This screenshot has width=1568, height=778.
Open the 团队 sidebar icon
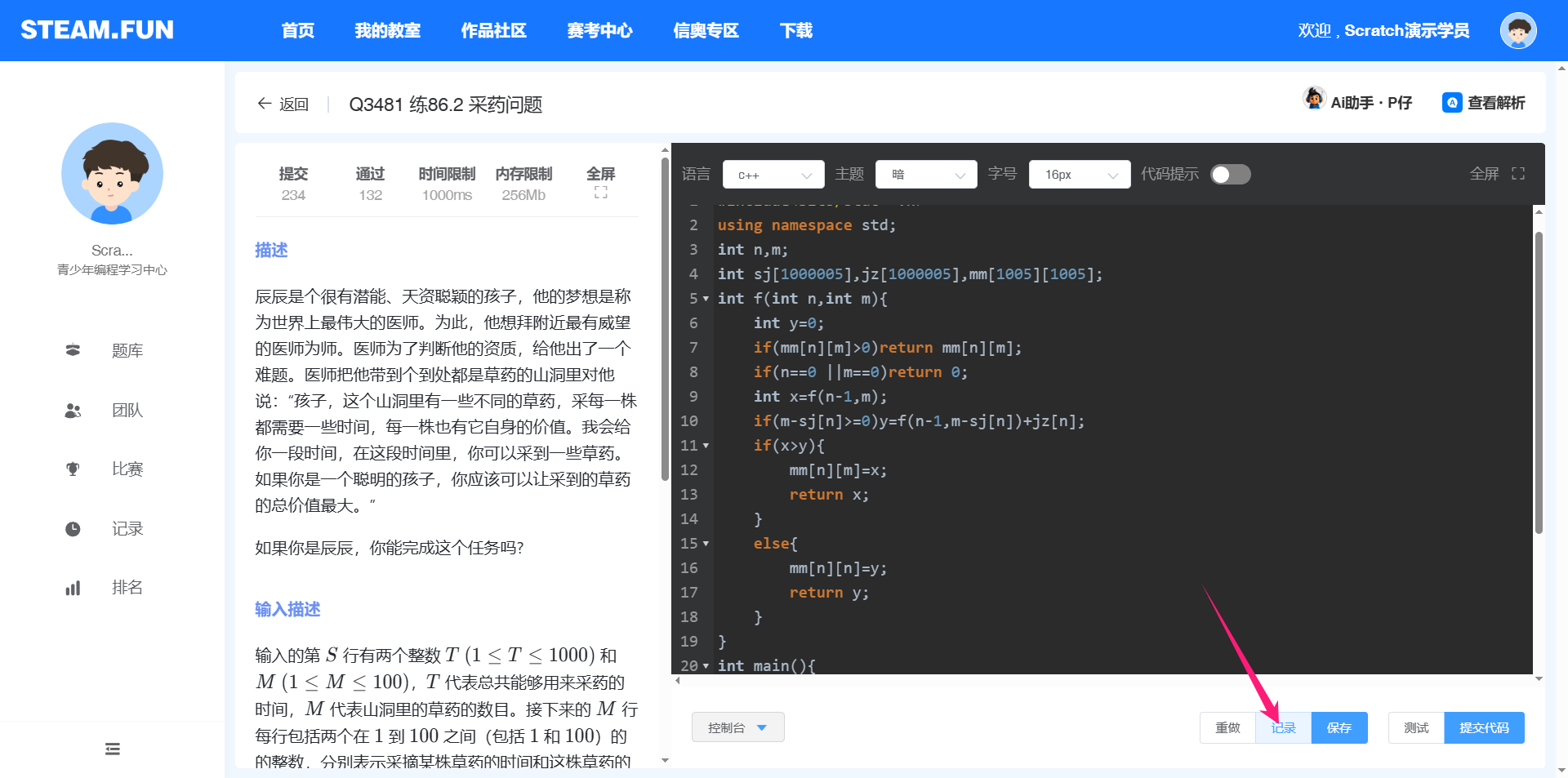[73, 411]
